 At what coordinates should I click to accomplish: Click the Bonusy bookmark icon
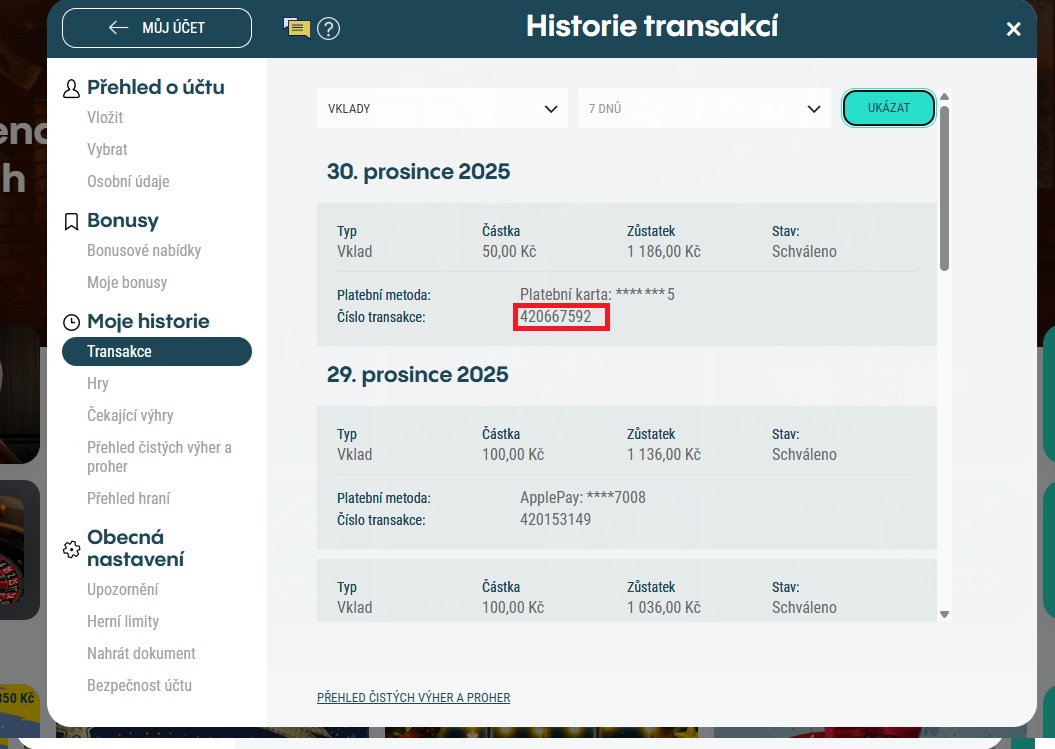71,221
